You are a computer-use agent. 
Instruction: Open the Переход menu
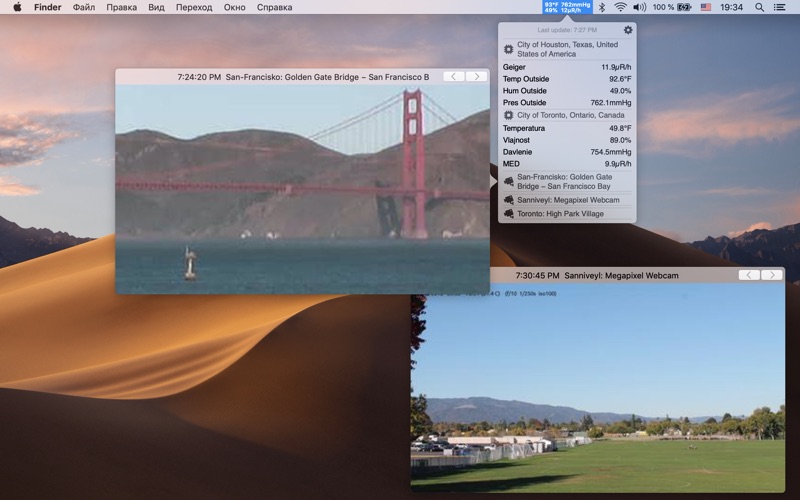click(194, 7)
